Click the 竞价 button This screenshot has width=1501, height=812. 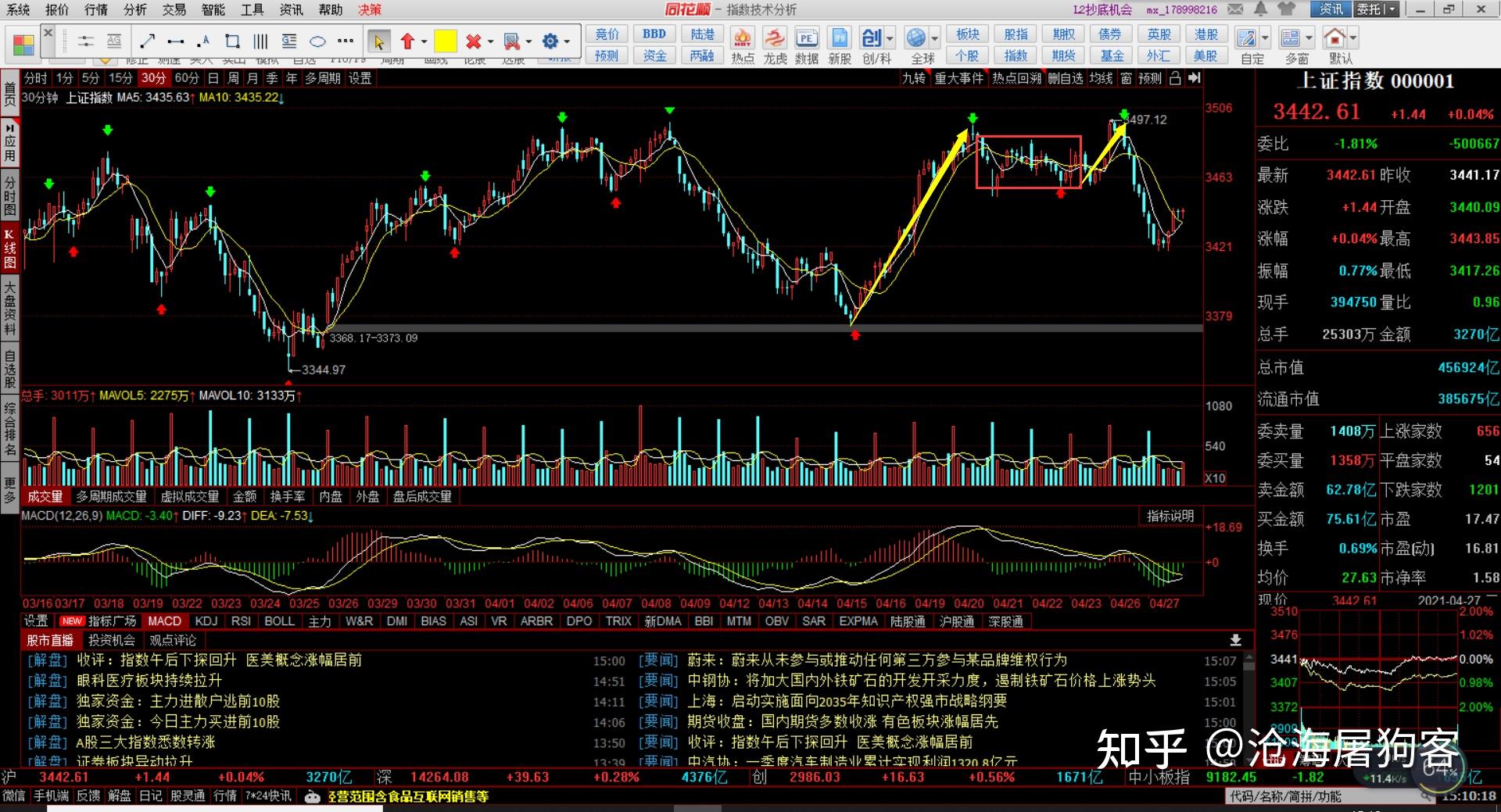(x=607, y=34)
